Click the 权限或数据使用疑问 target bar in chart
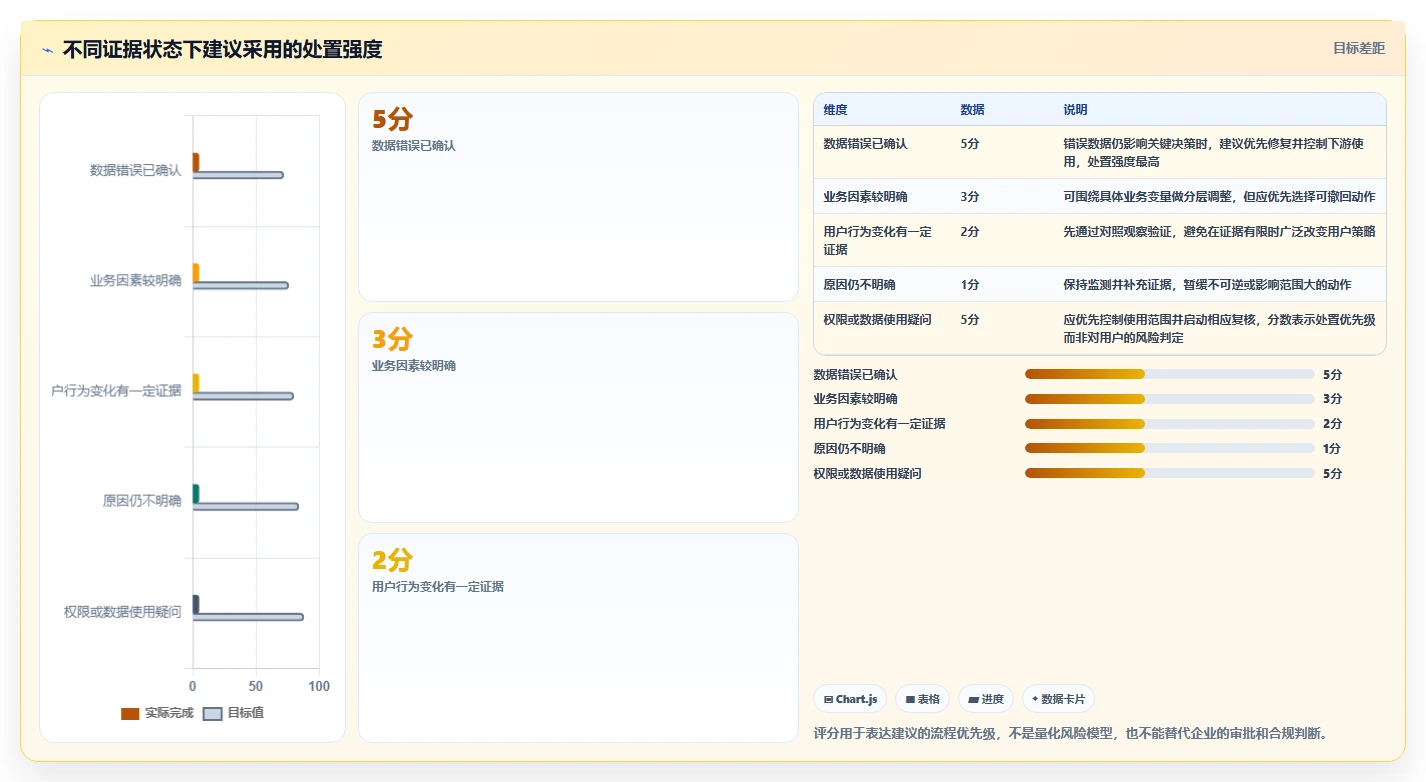Image resolution: width=1426 pixels, height=782 pixels. [x=248, y=617]
